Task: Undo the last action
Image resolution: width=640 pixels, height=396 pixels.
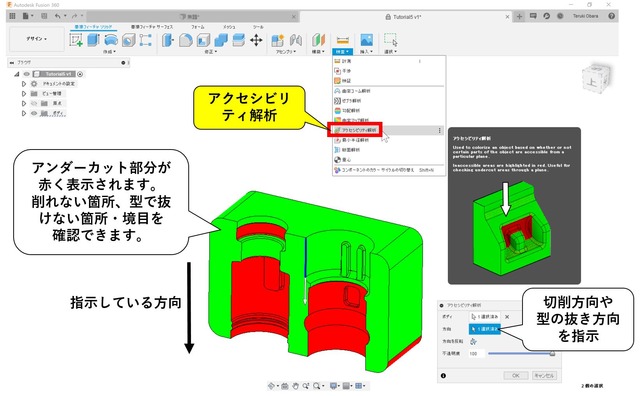Action: [58, 16]
